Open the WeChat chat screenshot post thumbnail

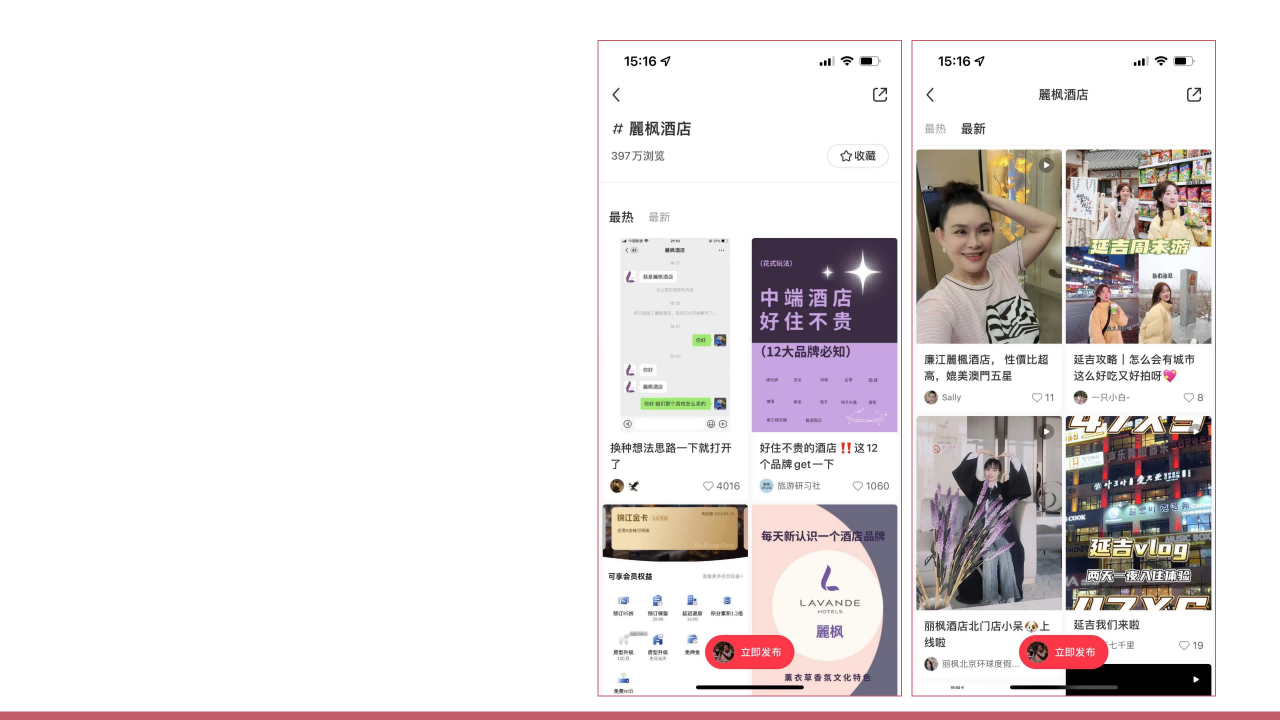[x=675, y=335]
